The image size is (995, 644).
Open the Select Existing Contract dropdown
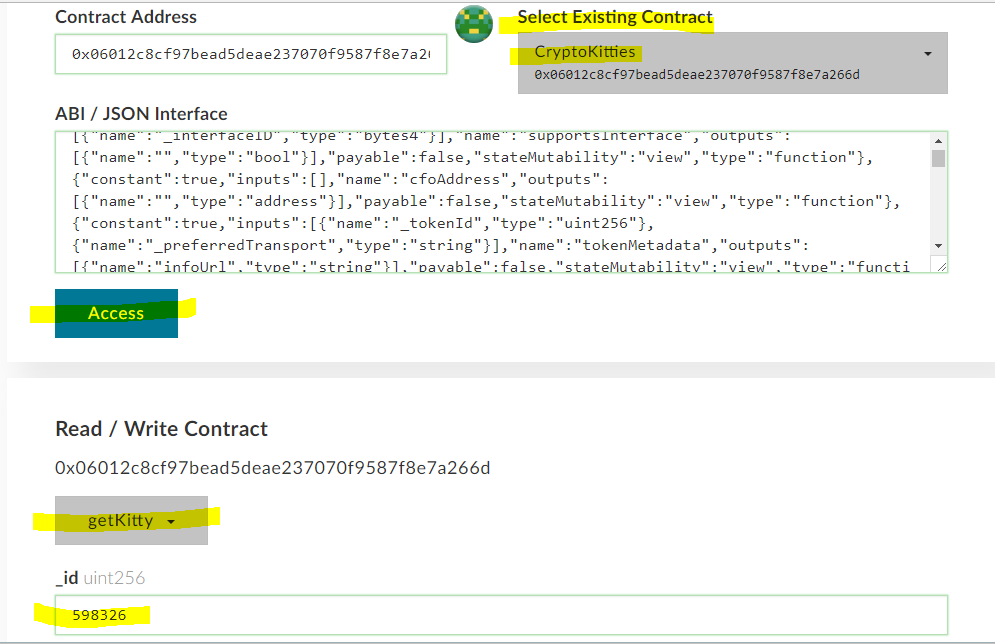[x=732, y=63]
